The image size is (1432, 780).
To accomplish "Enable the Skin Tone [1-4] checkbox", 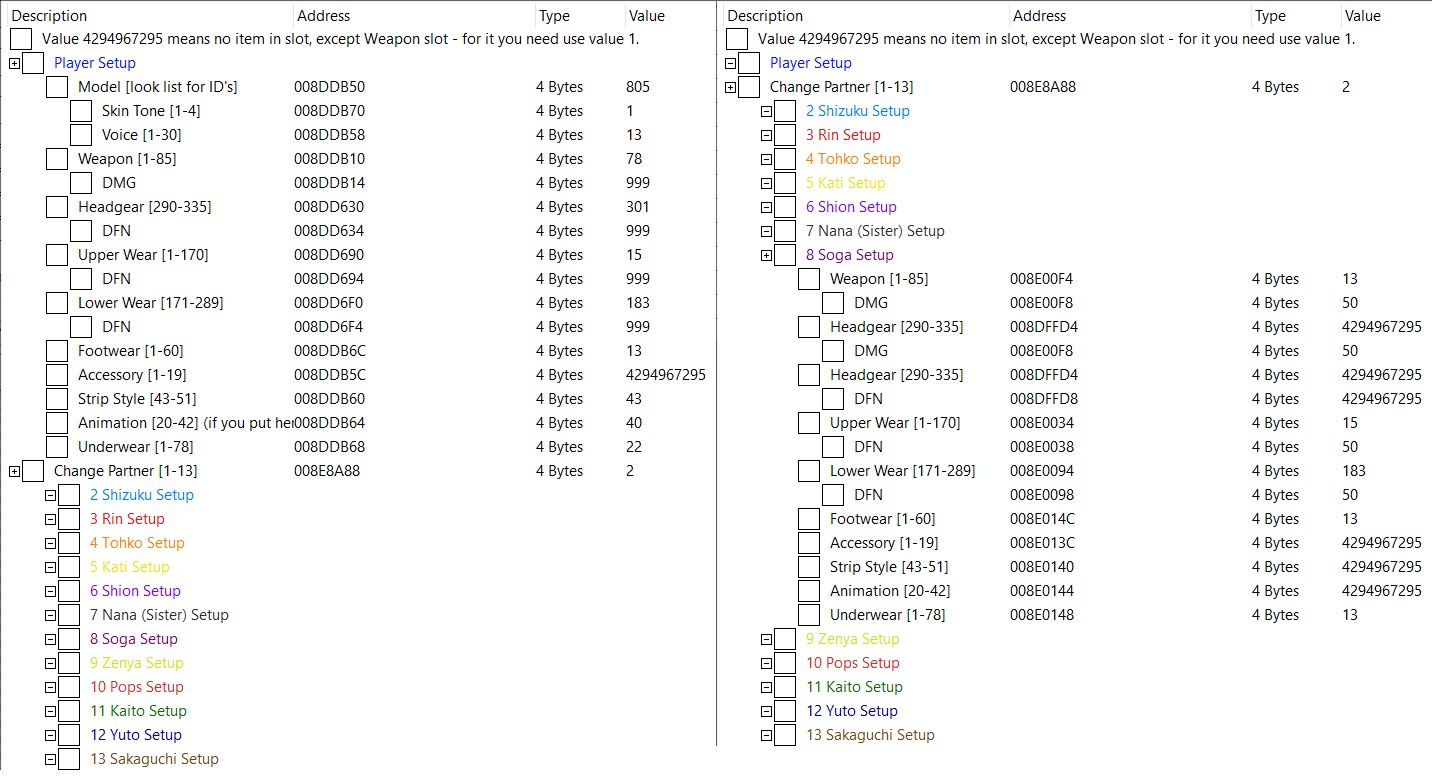I will 81,111.
